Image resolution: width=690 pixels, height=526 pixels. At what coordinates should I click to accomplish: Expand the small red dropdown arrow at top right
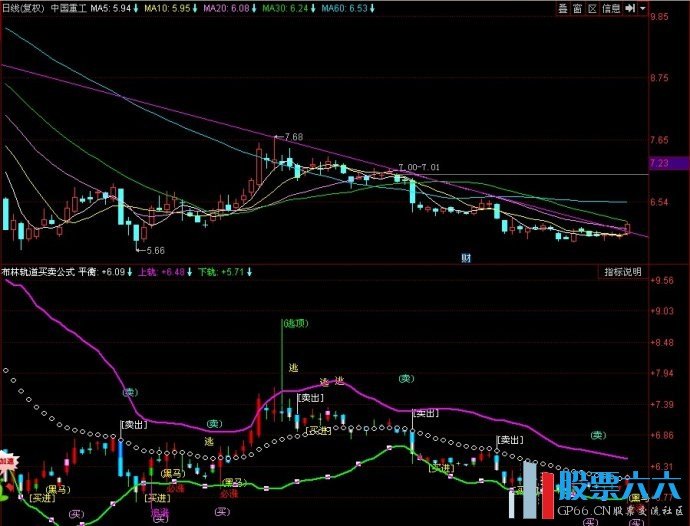641,7
